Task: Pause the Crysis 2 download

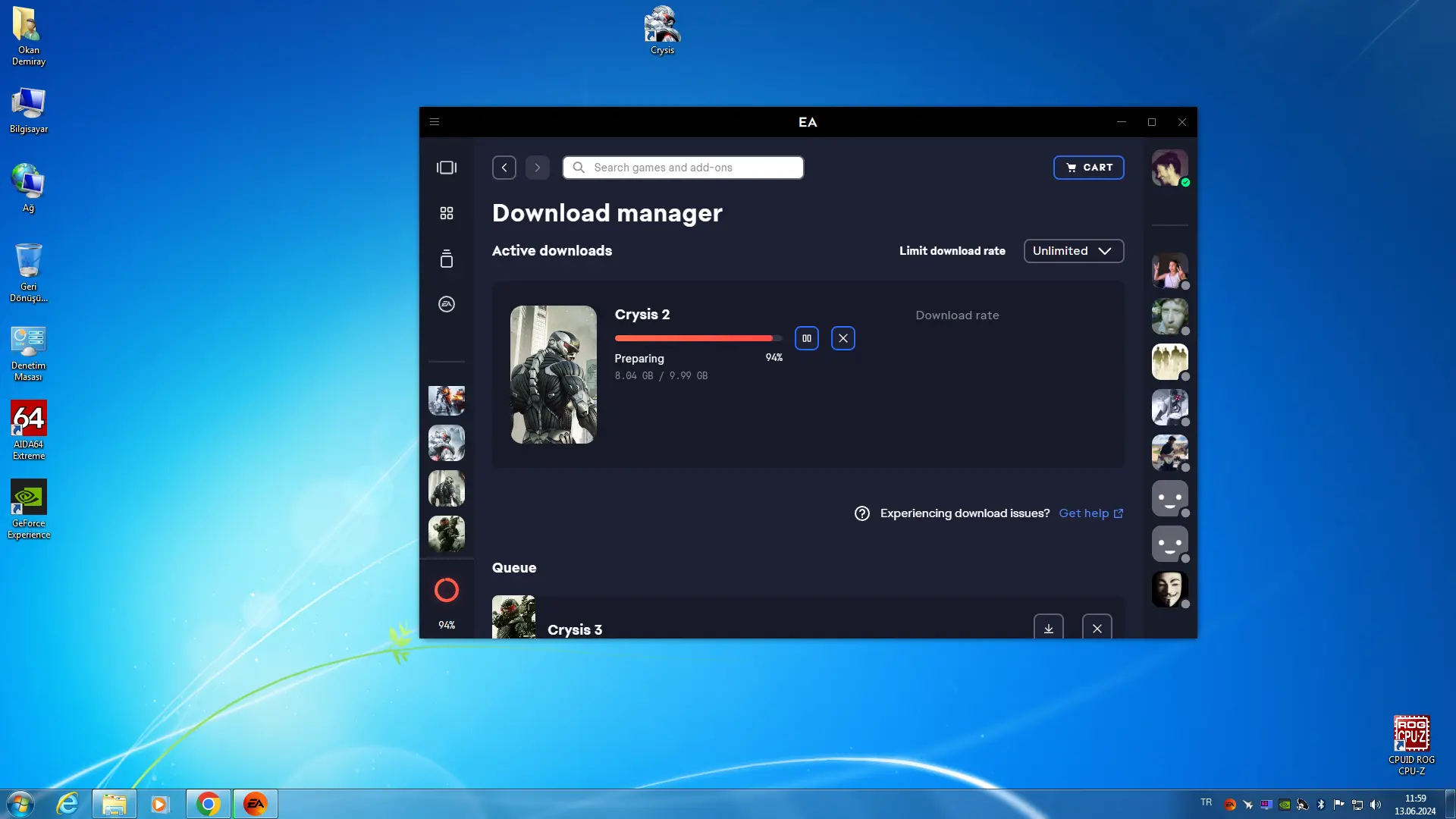Action: click(x=807, y=338)
